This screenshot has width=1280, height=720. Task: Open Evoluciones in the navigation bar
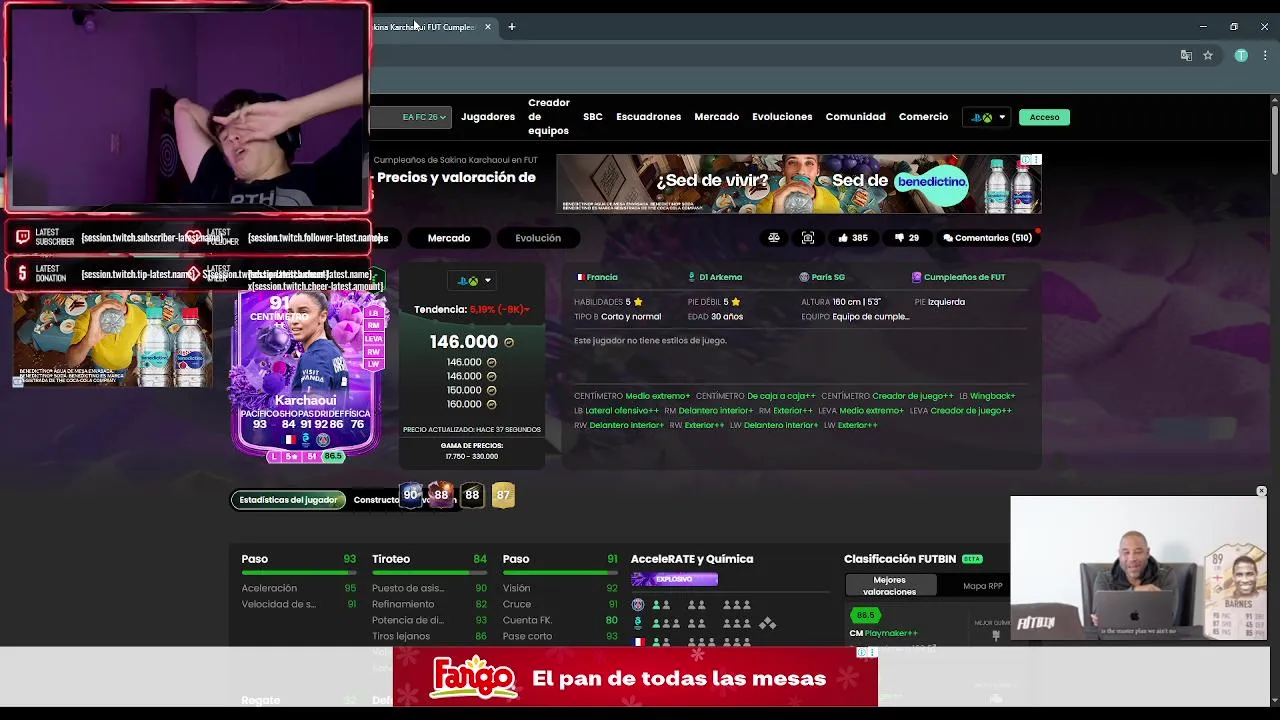click(x=782, y=117)
